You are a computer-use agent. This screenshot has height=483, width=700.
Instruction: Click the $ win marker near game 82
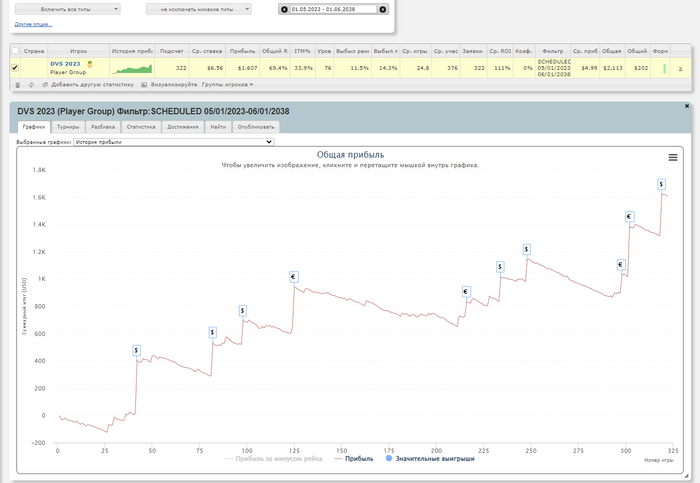(x=212, y=333)
